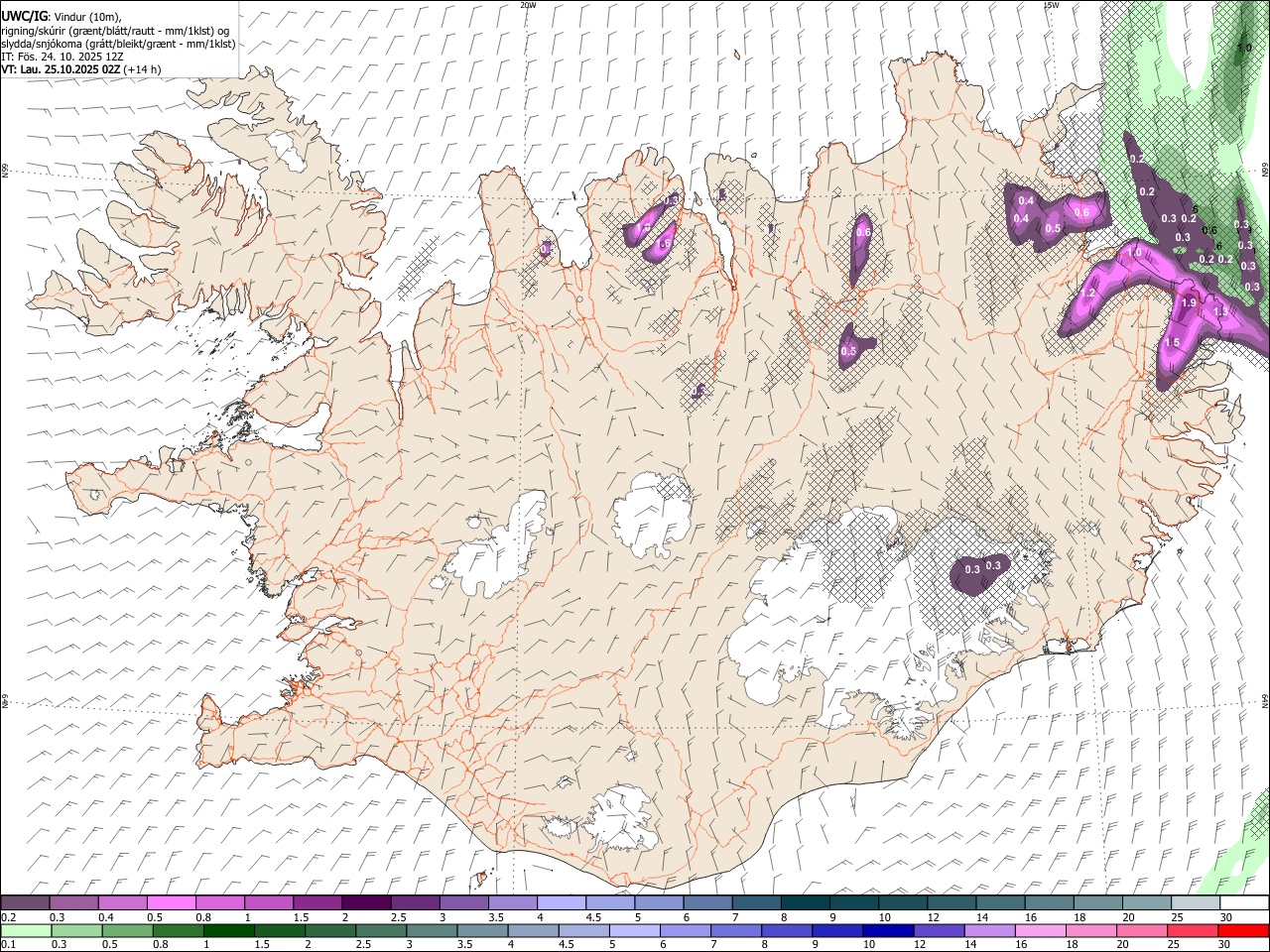The image size is (1270, 952).
Task: Click upper legend white swatch above 30
Action: 1245,903
